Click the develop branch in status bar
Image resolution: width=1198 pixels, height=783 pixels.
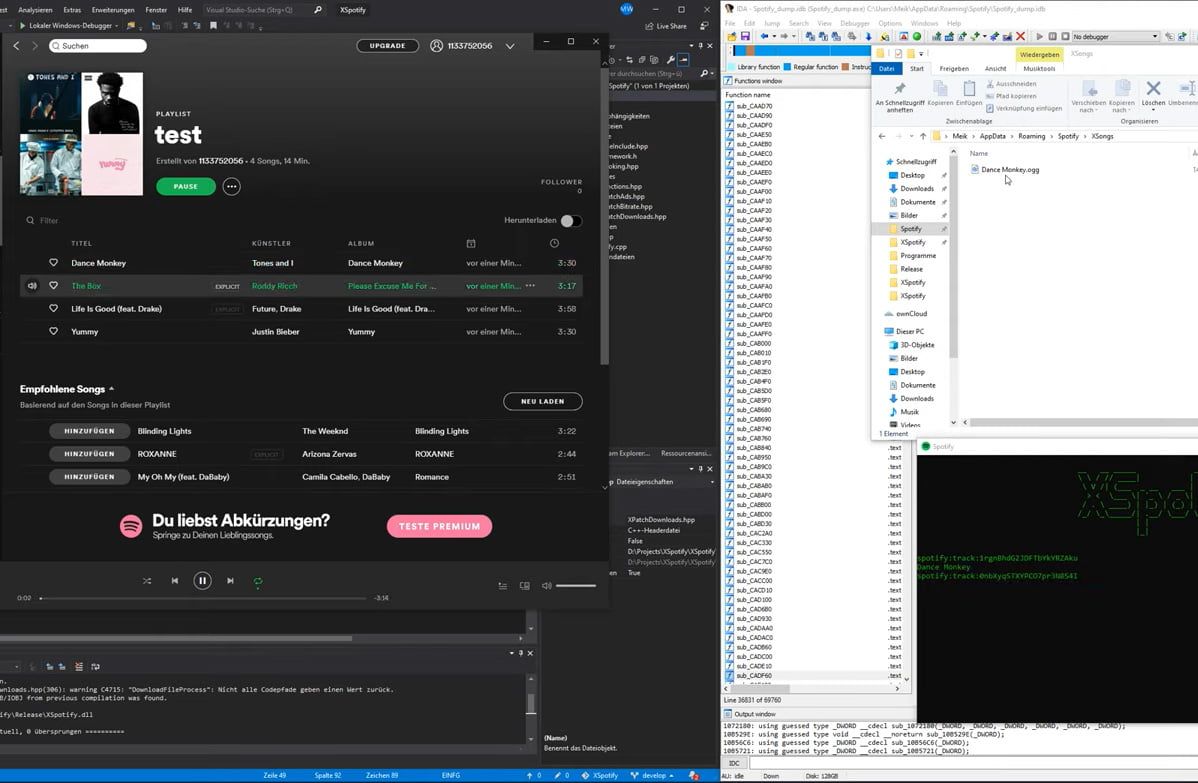(x=652, y=775)
